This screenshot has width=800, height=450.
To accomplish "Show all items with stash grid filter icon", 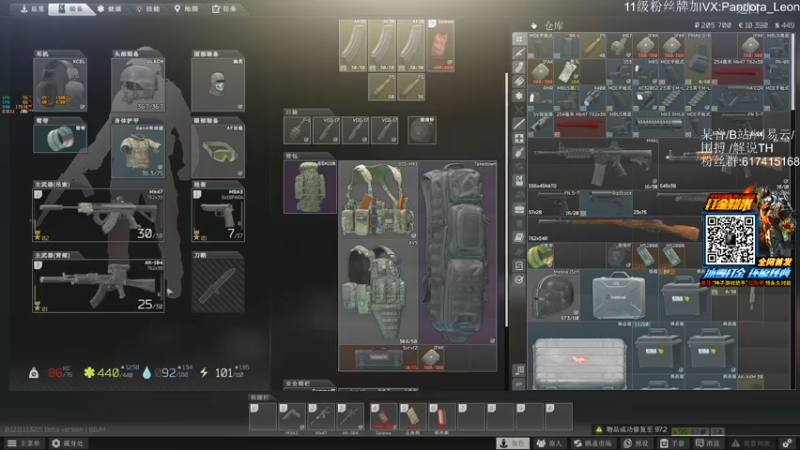I will tap(519, 39).
